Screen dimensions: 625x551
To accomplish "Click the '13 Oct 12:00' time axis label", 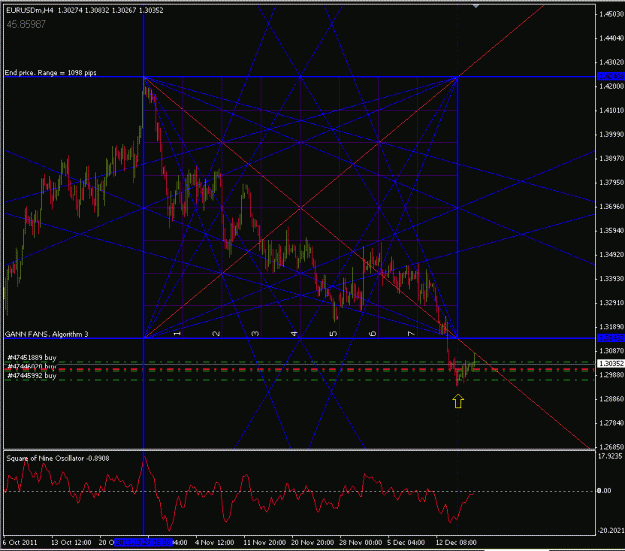I will [71, 543].
